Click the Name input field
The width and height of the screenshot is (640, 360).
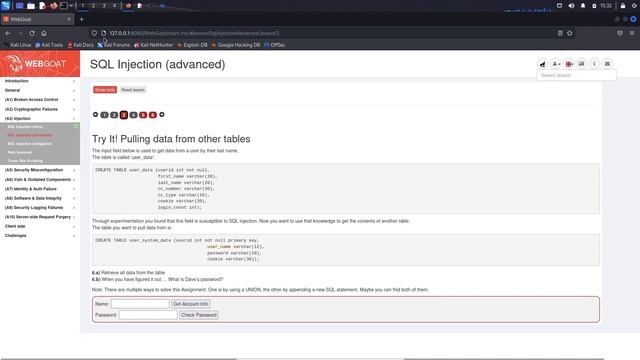(140, 304)
